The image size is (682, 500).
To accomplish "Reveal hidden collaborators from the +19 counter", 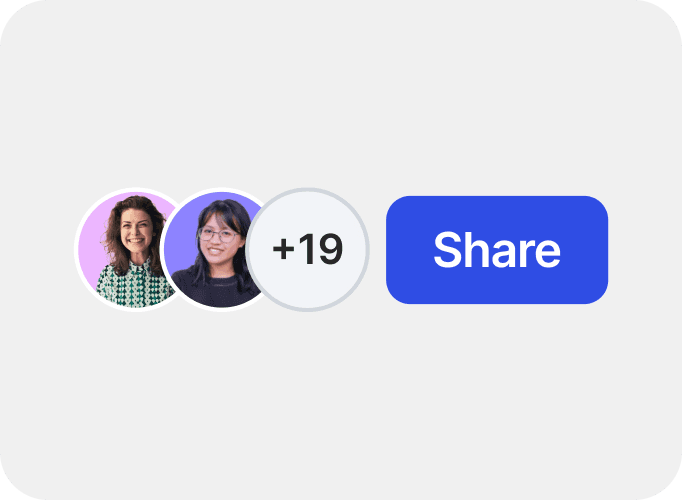I will click(308, 250).
